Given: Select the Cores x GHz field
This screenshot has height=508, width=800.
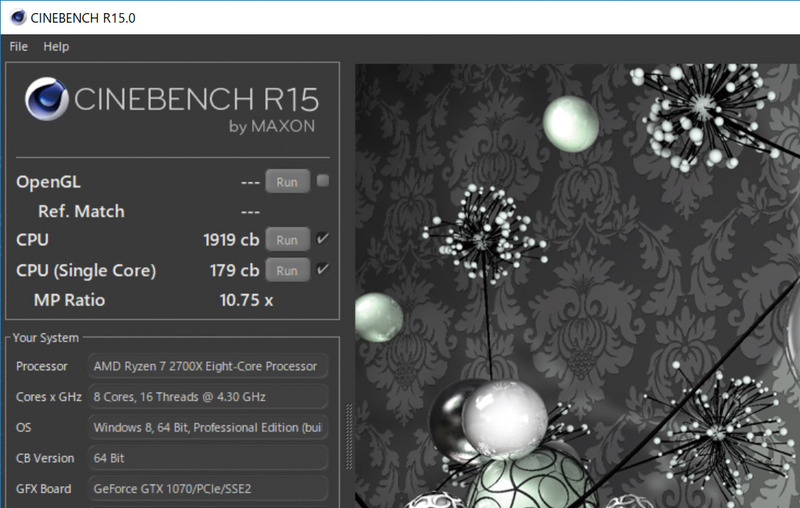Looking at the screenshot, I should [208, 397].
